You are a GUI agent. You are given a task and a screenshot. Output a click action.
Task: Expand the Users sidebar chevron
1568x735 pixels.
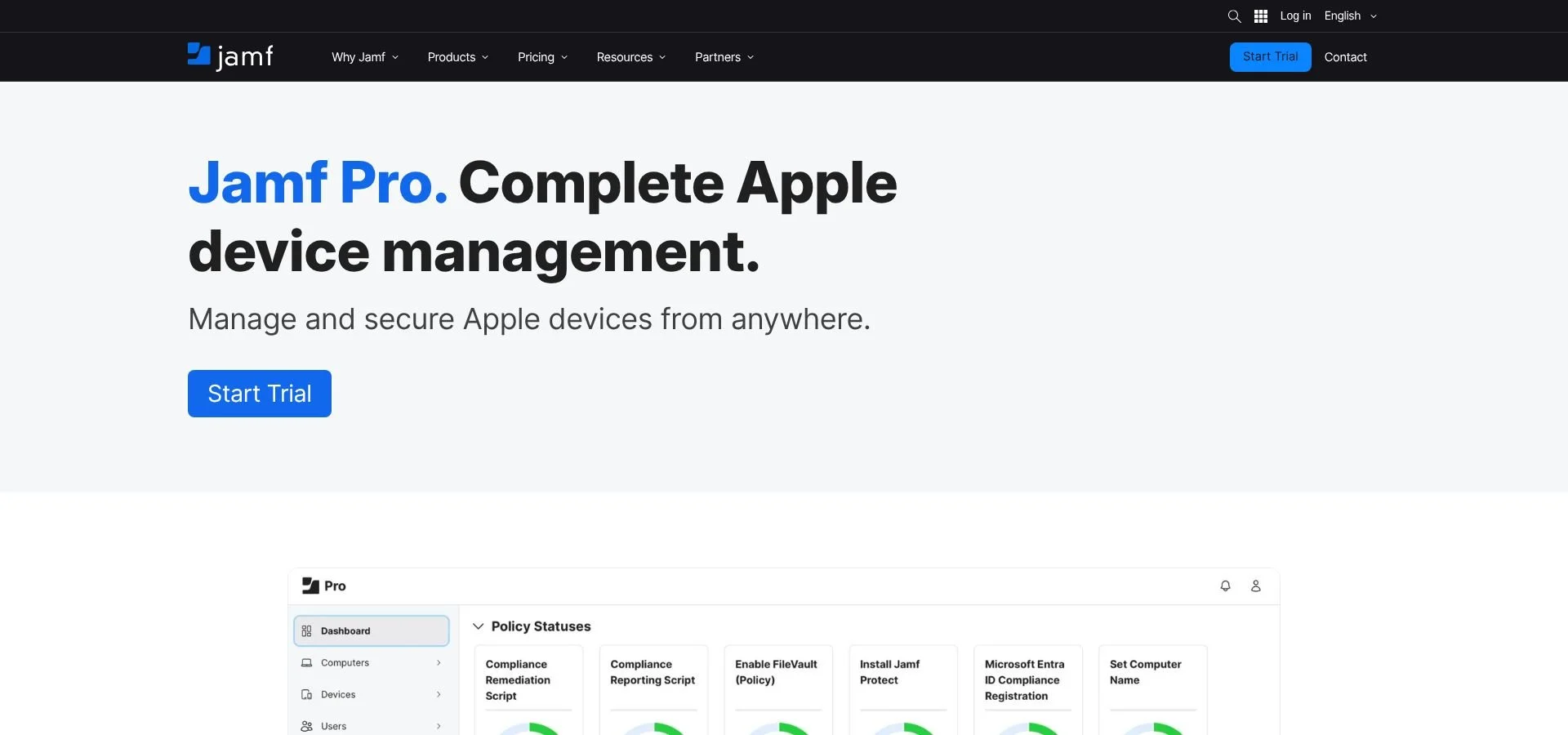(x=439, y=726)
